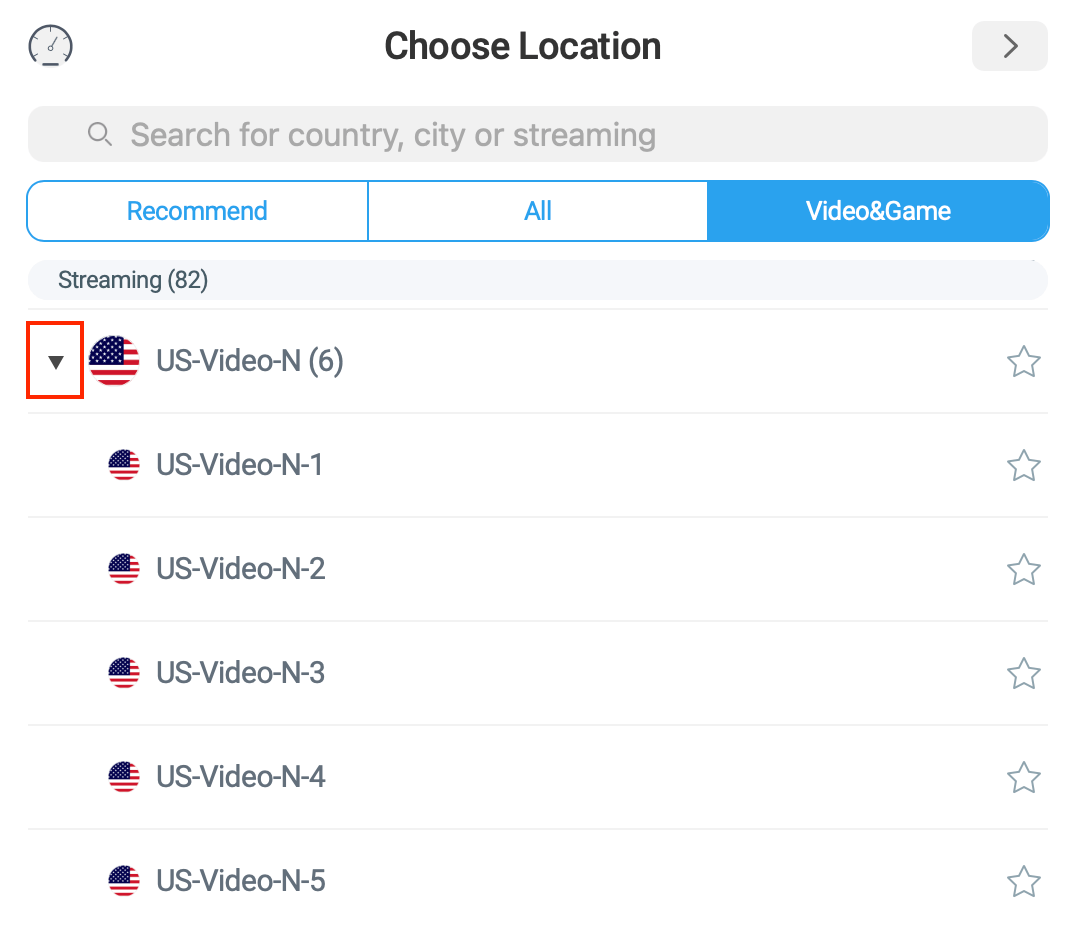Select the Video&Game tab
This screenshot has height=930, width=1088.
tap(878, 211)
